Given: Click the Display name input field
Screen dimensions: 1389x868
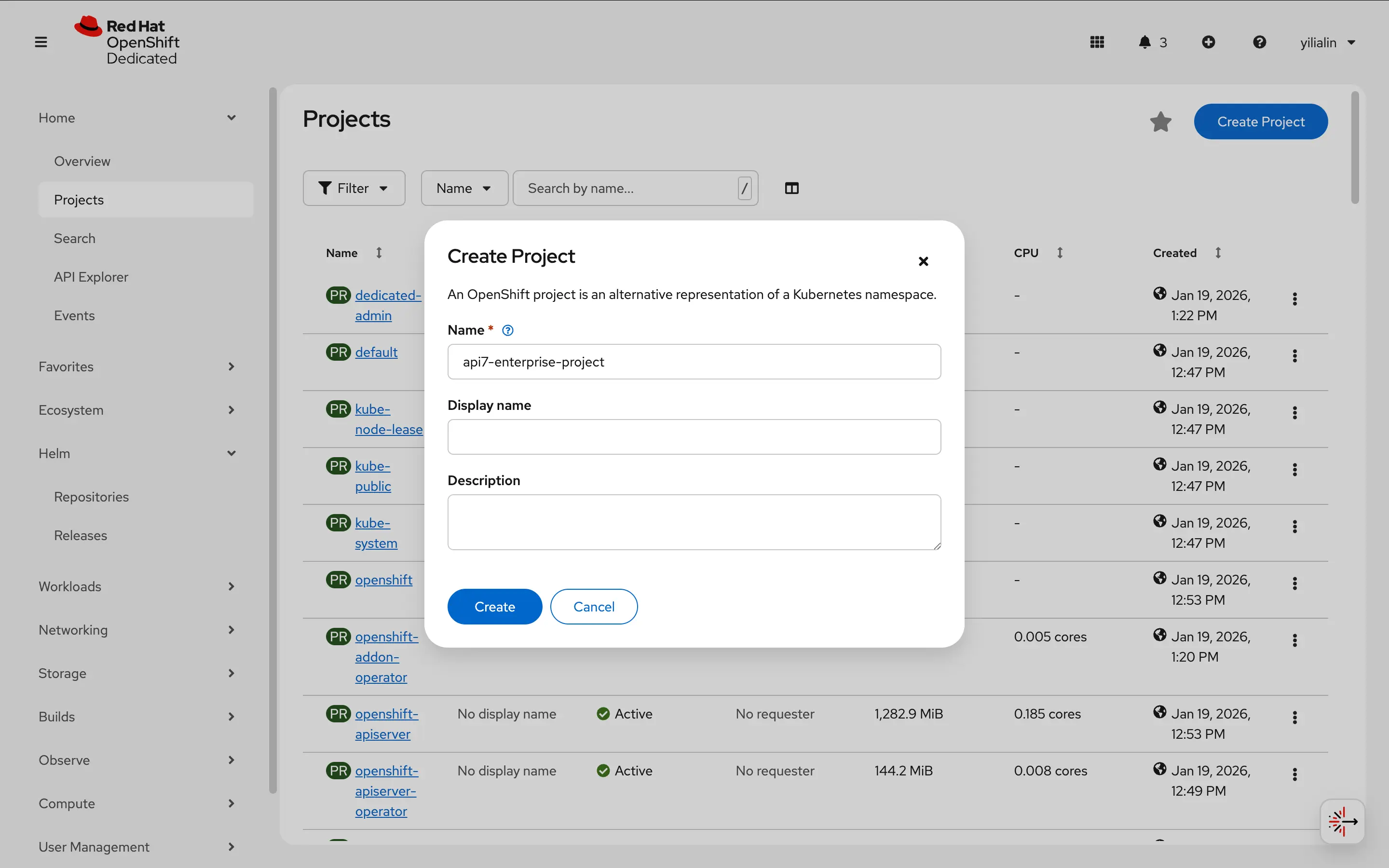Looking at the screenshot, I should [x=694, y=437].
